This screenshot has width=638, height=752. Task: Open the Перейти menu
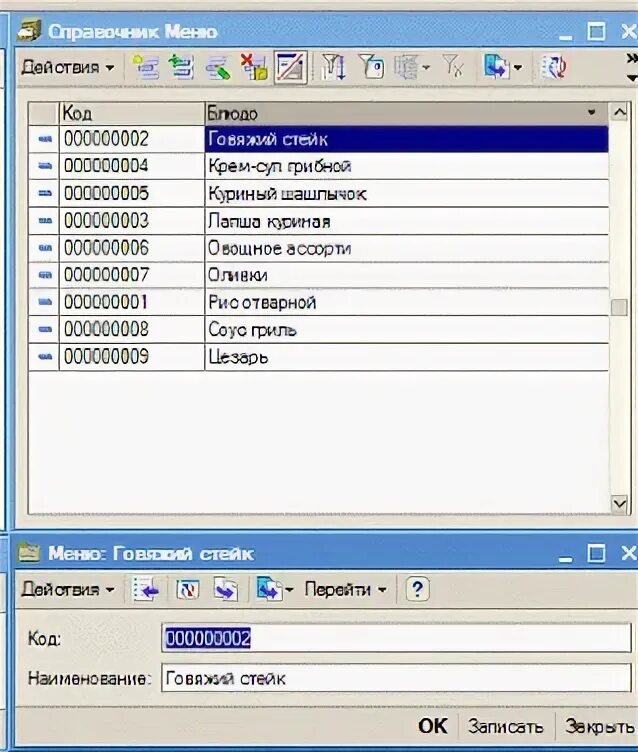click(345, 589)
